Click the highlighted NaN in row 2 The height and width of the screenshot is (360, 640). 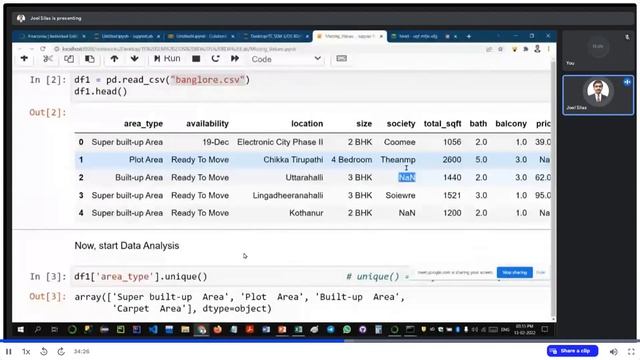pyautogui.click(x=407, y=177)
